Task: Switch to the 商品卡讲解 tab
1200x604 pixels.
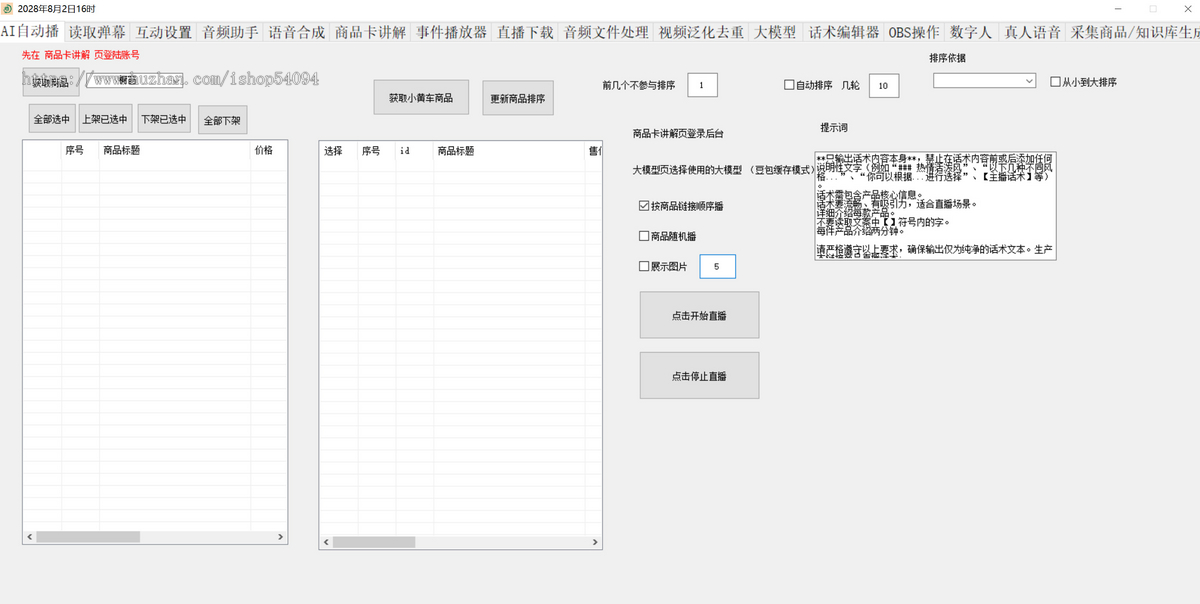Action: (371, 32)
